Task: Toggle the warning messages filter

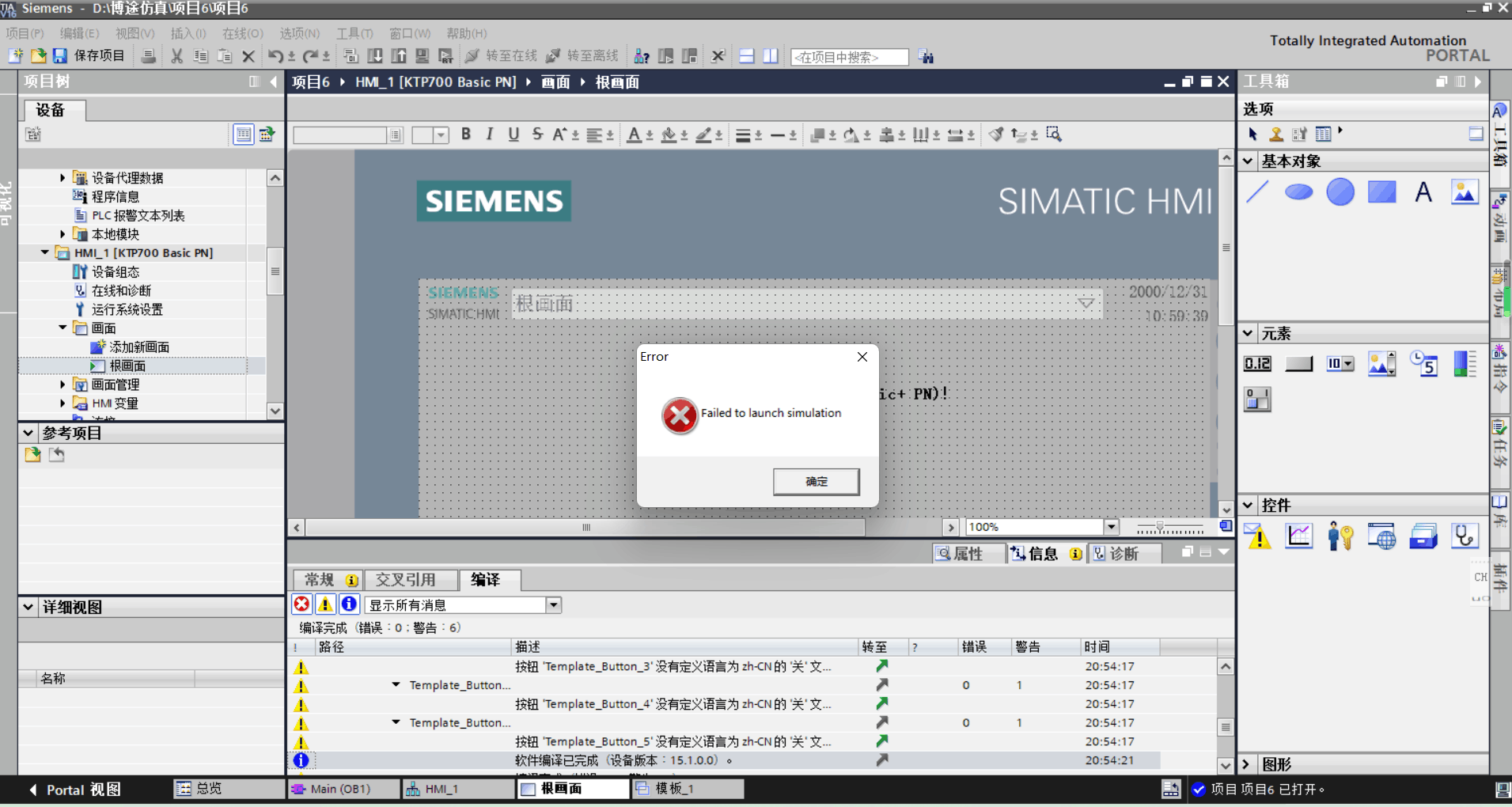Action: [x=325, y=604]
